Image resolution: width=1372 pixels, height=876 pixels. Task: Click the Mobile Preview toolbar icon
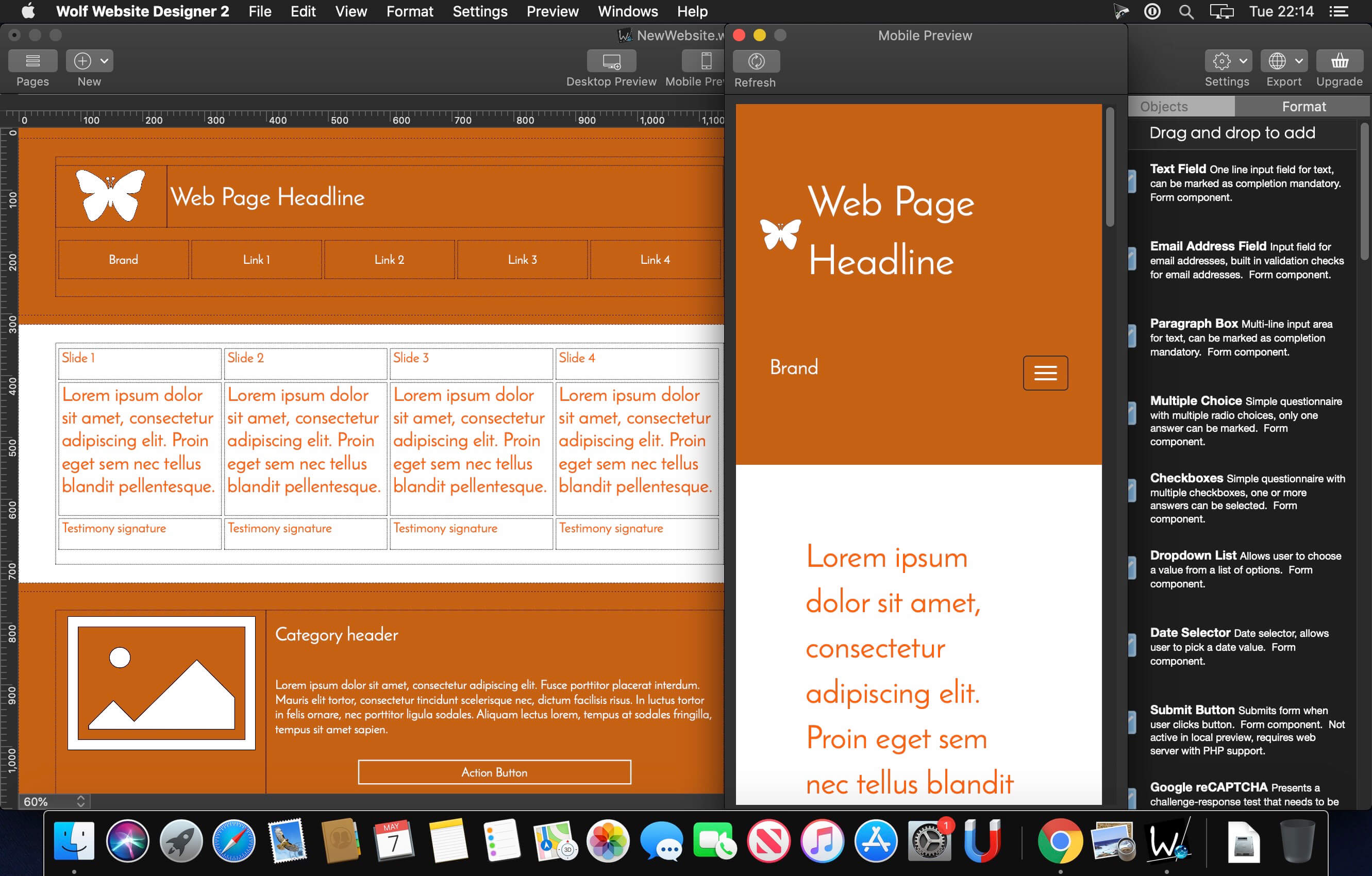tap(706, 61)
